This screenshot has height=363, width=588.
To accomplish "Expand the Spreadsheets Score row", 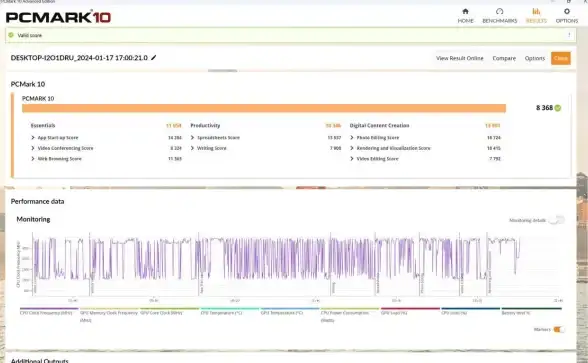I will click(192, 138).
